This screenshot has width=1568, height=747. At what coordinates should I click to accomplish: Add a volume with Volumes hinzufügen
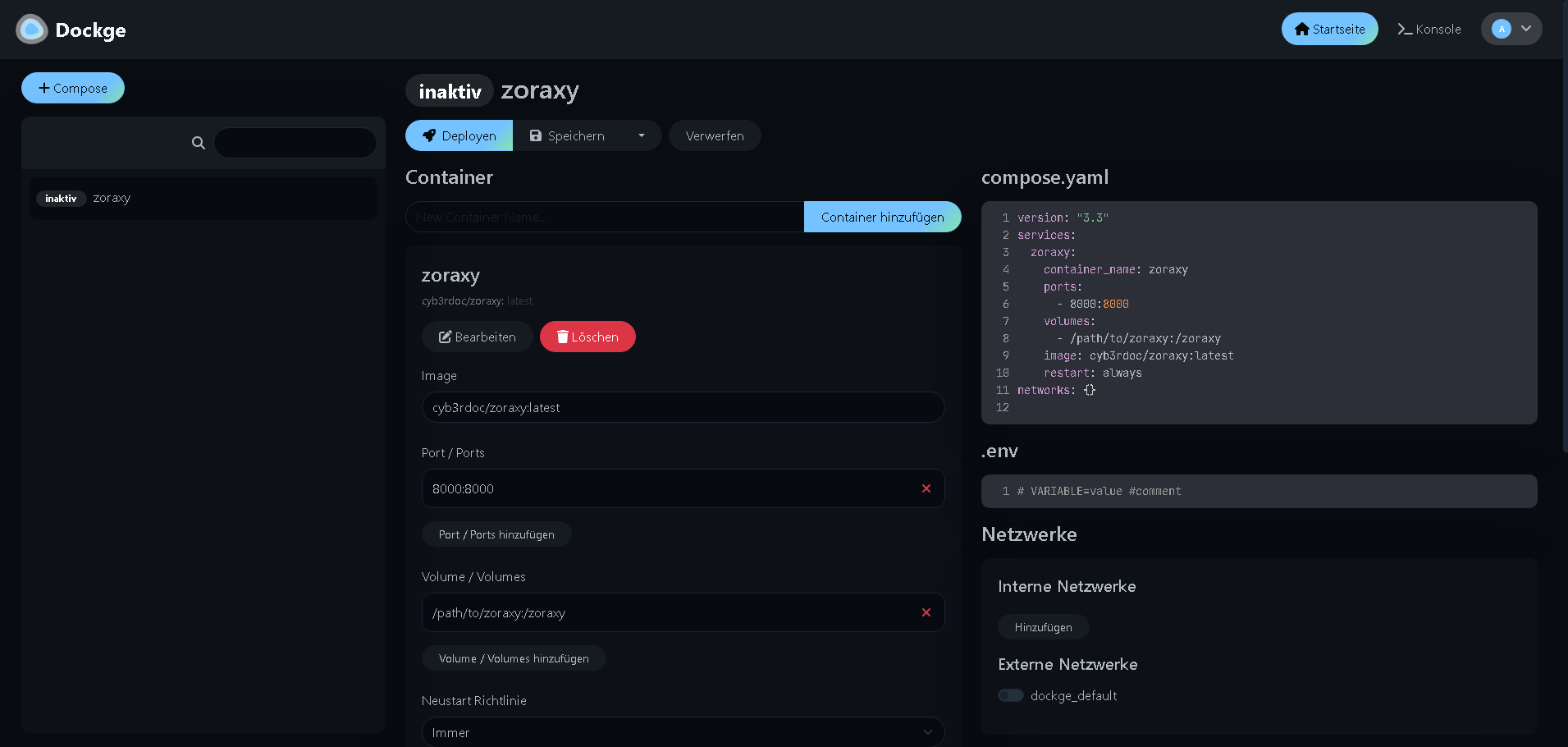[x=514, y=658]
